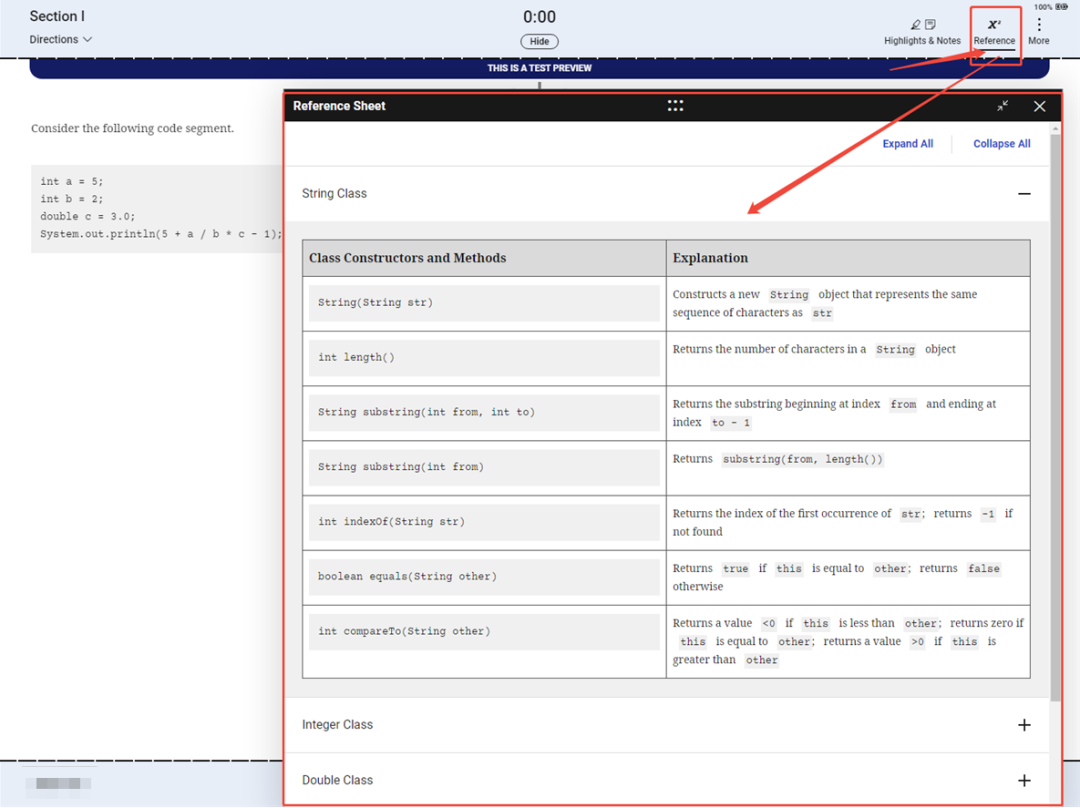Grab the Reference Sheet drag handle
The image size is (1080, 808).
[x=676, y=106]
